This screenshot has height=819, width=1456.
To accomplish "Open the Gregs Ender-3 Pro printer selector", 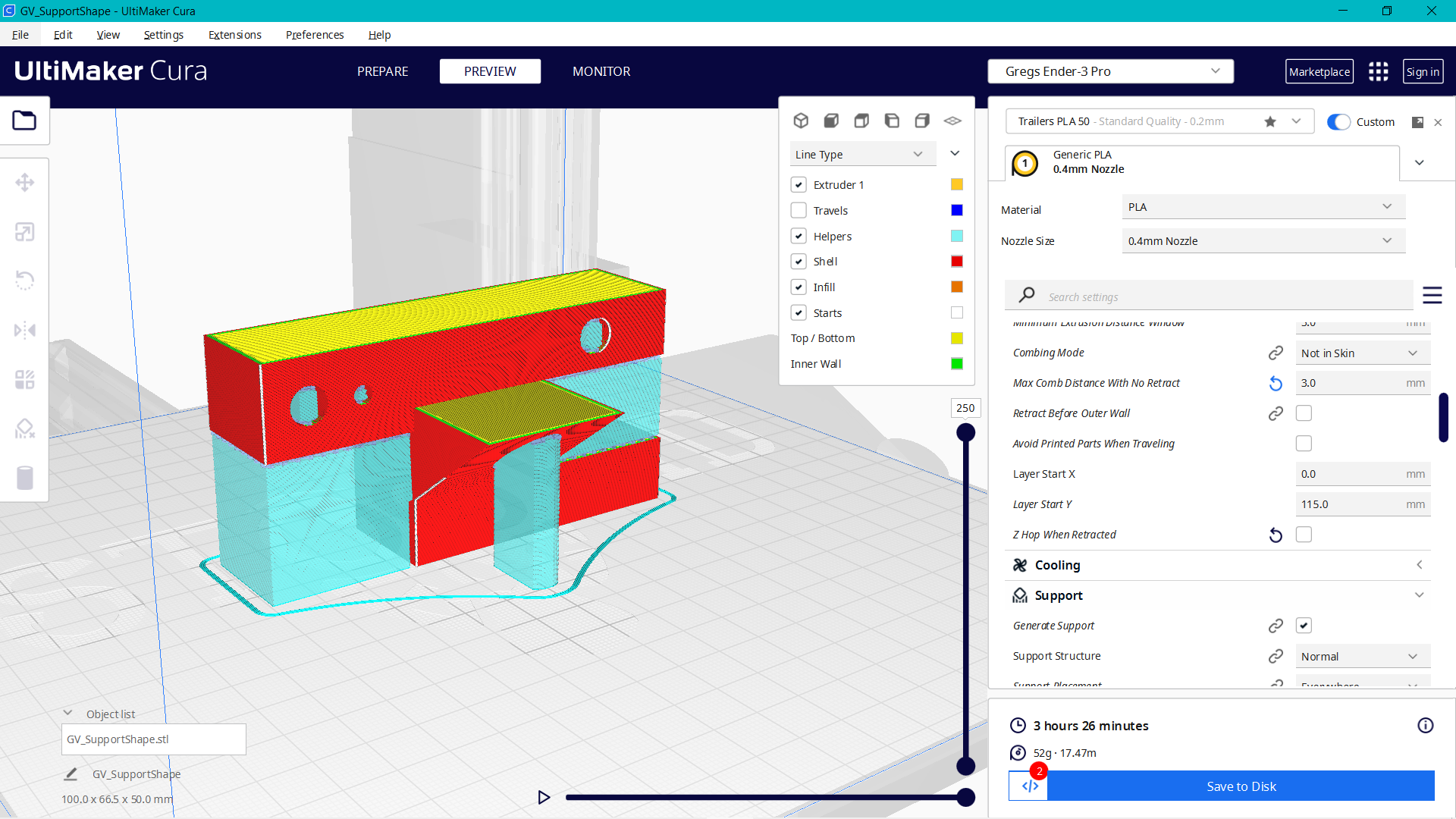I will click(x=1110, y=71).
